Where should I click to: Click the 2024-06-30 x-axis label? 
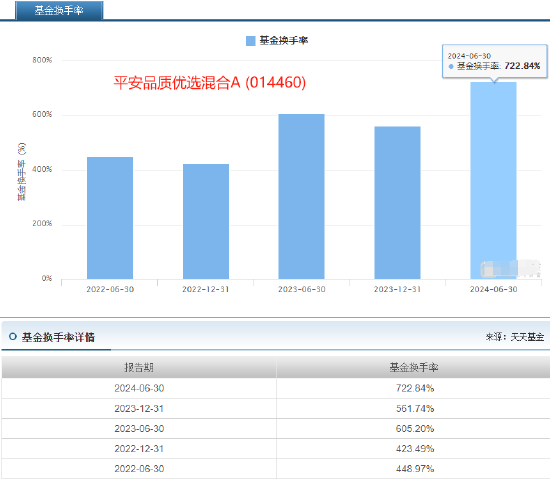[x=494, y=289]
